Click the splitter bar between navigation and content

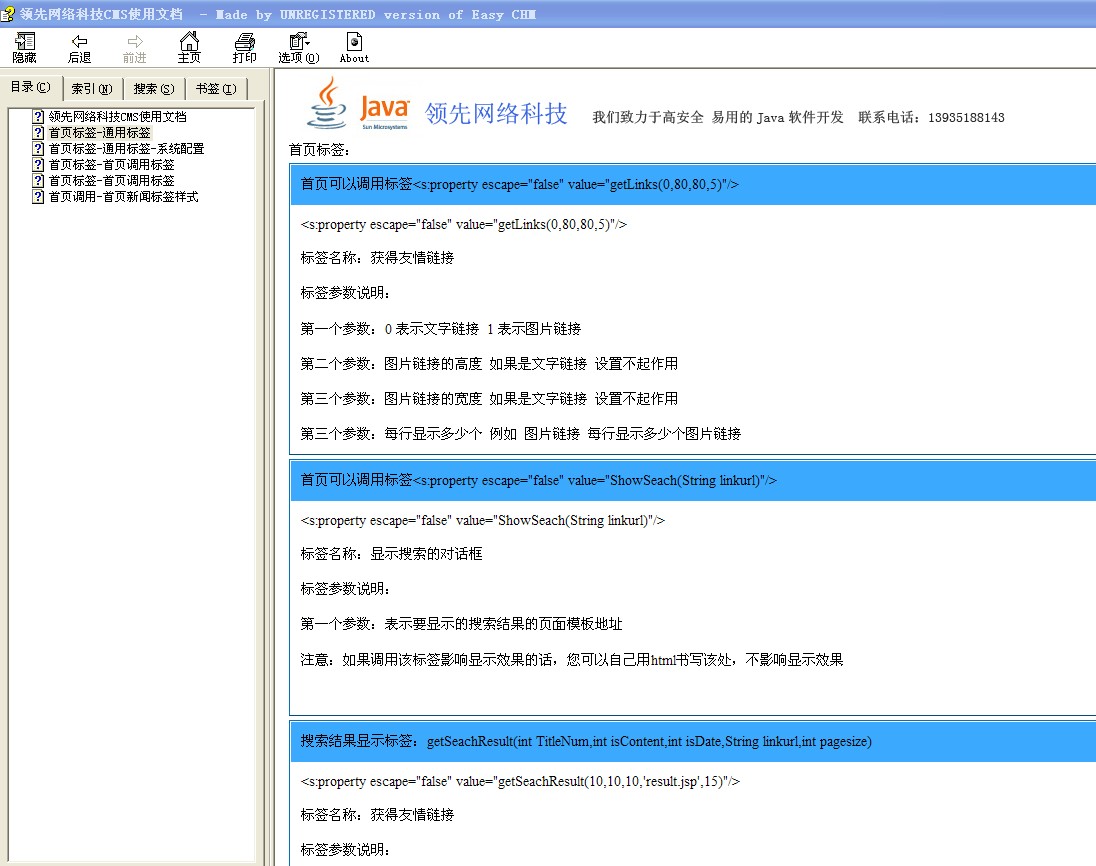269,467
